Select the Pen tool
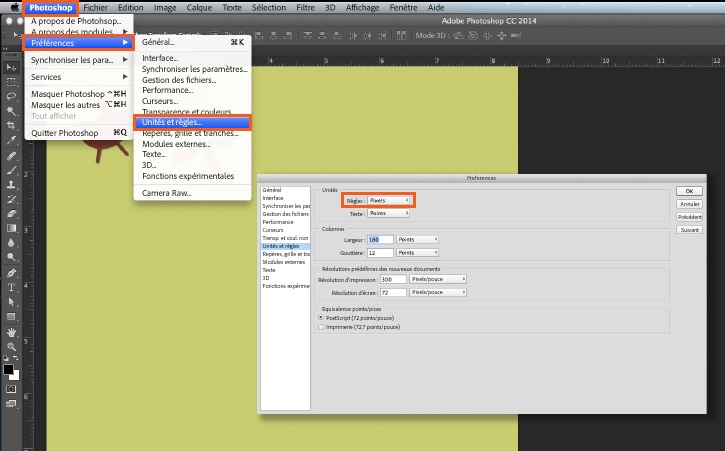 pyautogui.click(x=11, y=272)
